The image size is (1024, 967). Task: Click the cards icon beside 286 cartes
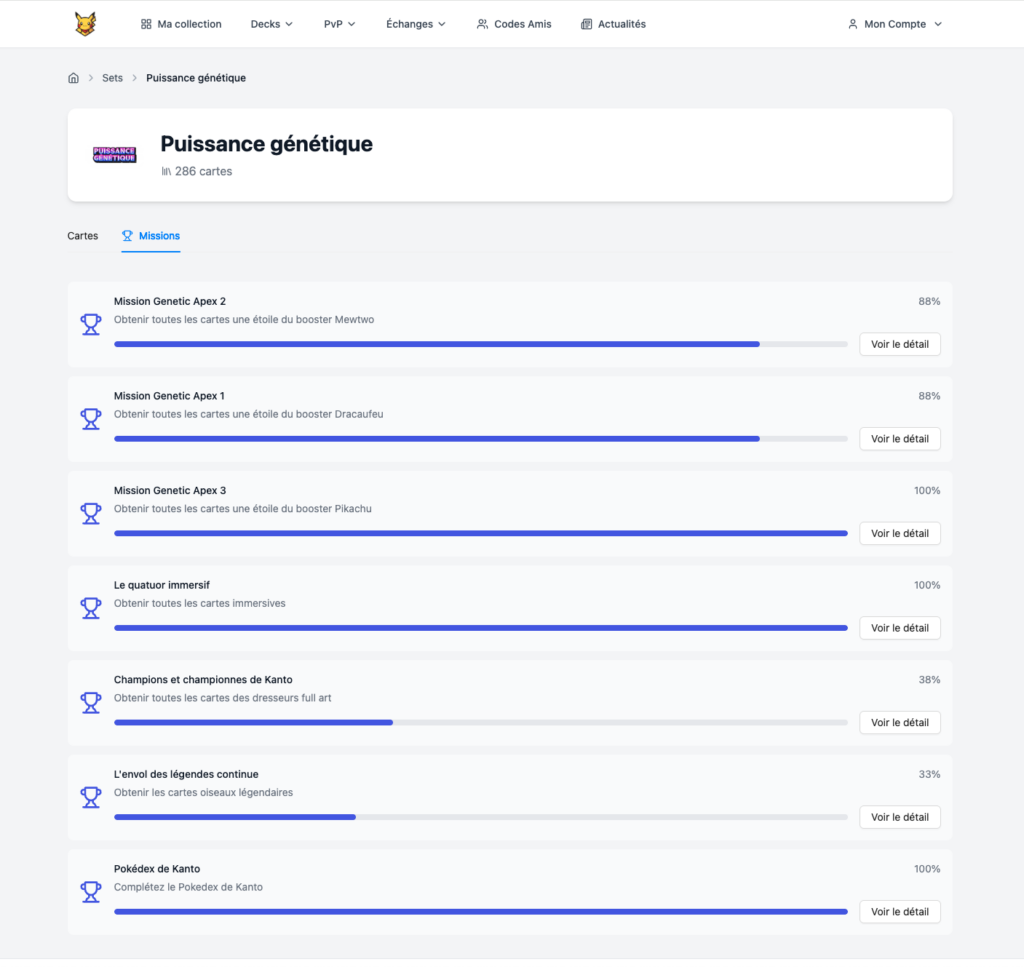pos(167,171)
